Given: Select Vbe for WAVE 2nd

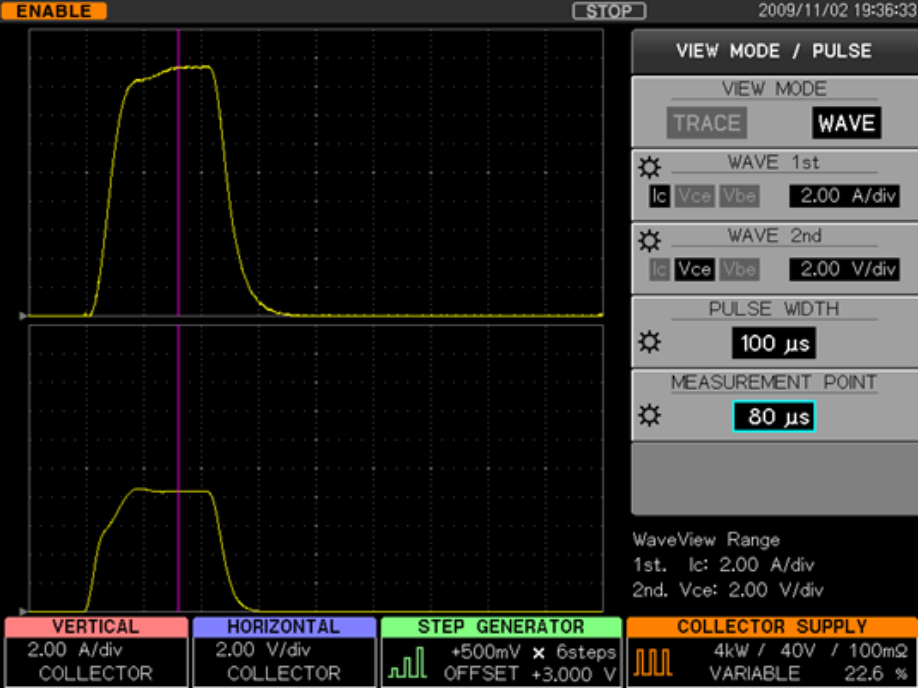Looking at the screenshot, I should [739, 269].
